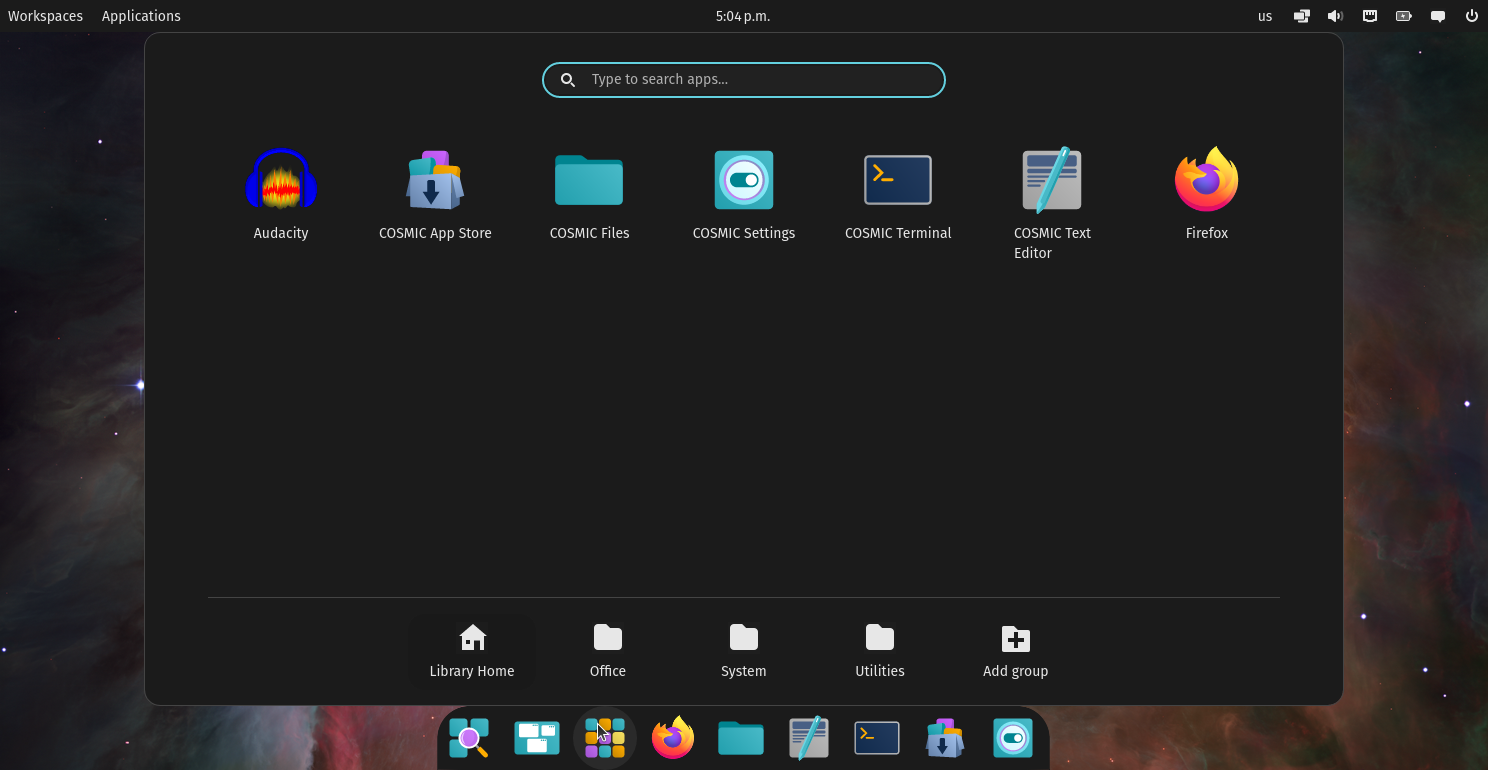The image size is (1488, 770).
Task: Open the Files folder icon in dock
Action: tap(741, 738)
